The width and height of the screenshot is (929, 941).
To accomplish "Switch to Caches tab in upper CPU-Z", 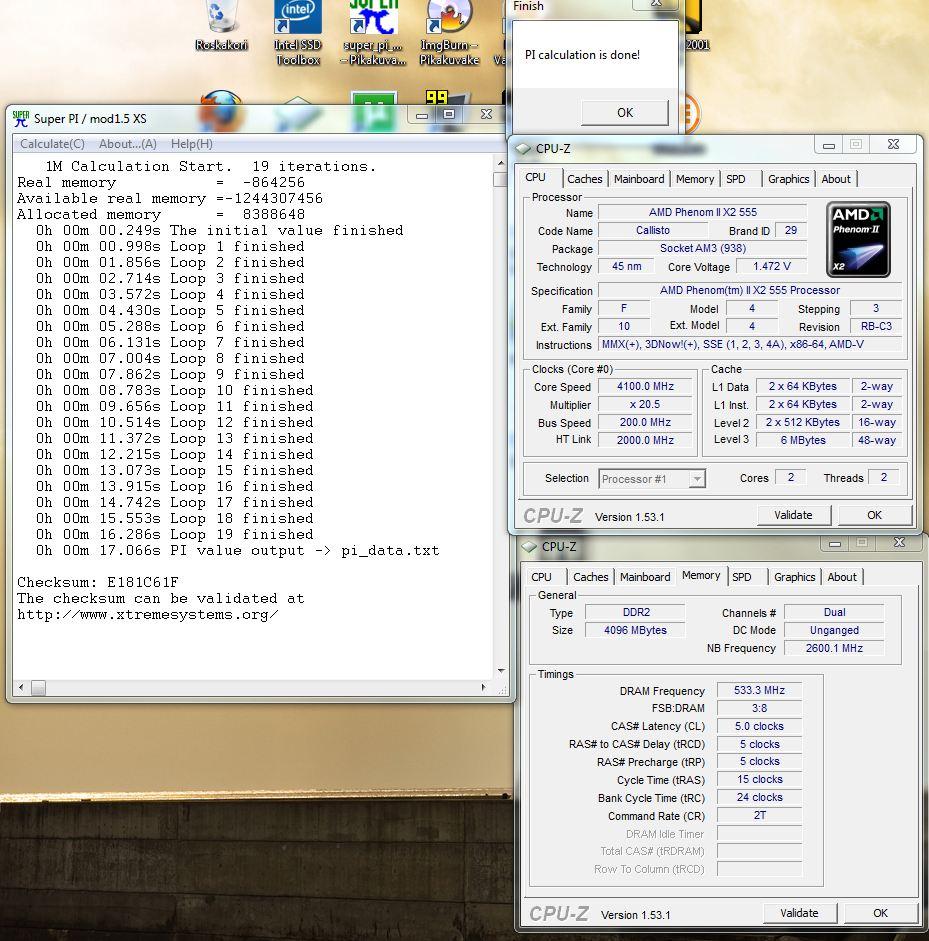I will click(585, 179).
